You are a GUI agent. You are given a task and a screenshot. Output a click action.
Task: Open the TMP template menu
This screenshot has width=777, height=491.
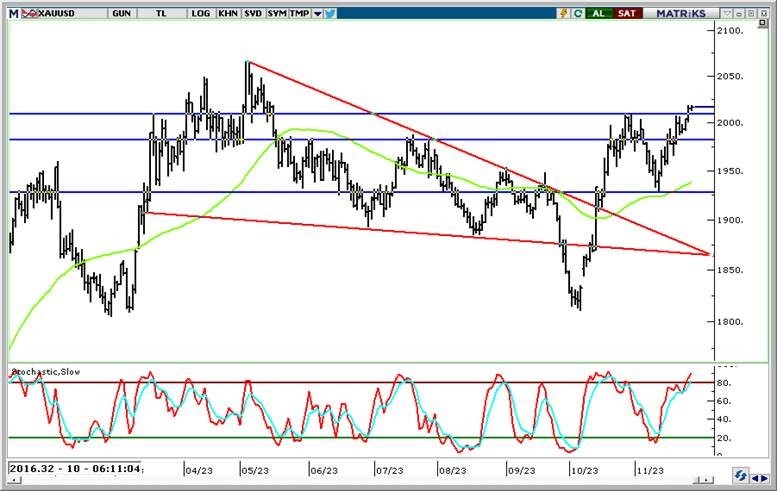point(300,13)
